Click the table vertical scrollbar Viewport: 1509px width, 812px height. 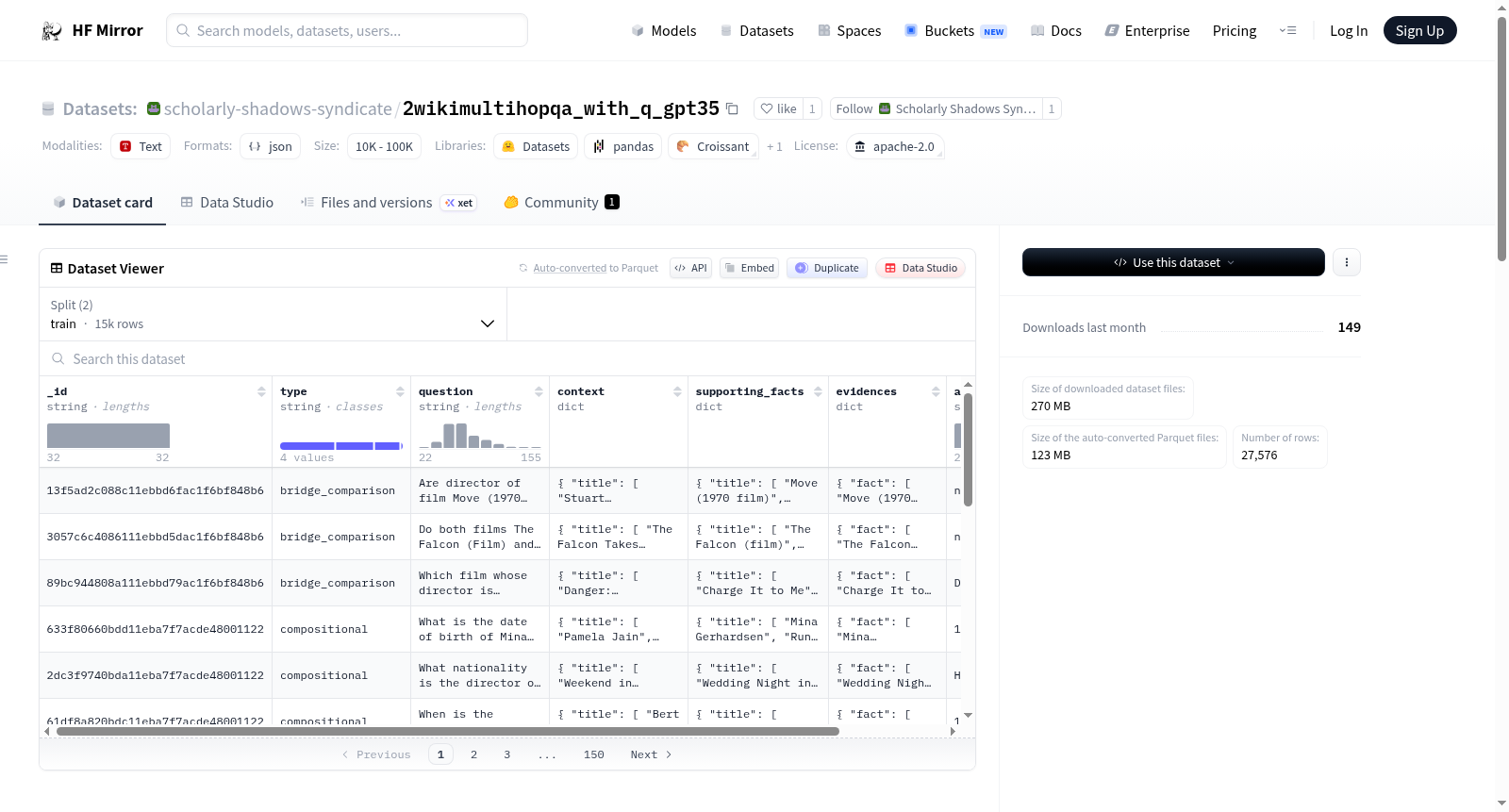point(968,449)
